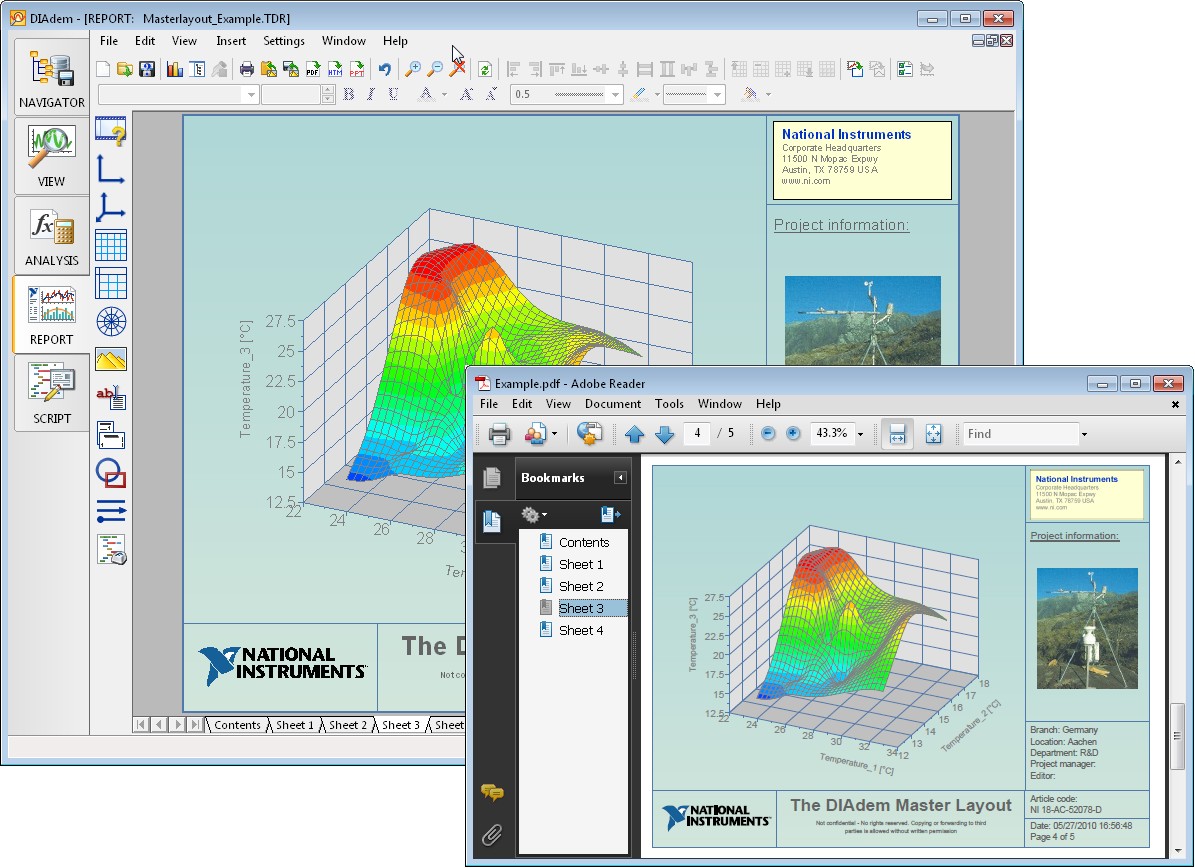This screenshot has width=1195, height=868.
Task: Open the Document menu in Adobe Reader
Action: coord(613,404)
